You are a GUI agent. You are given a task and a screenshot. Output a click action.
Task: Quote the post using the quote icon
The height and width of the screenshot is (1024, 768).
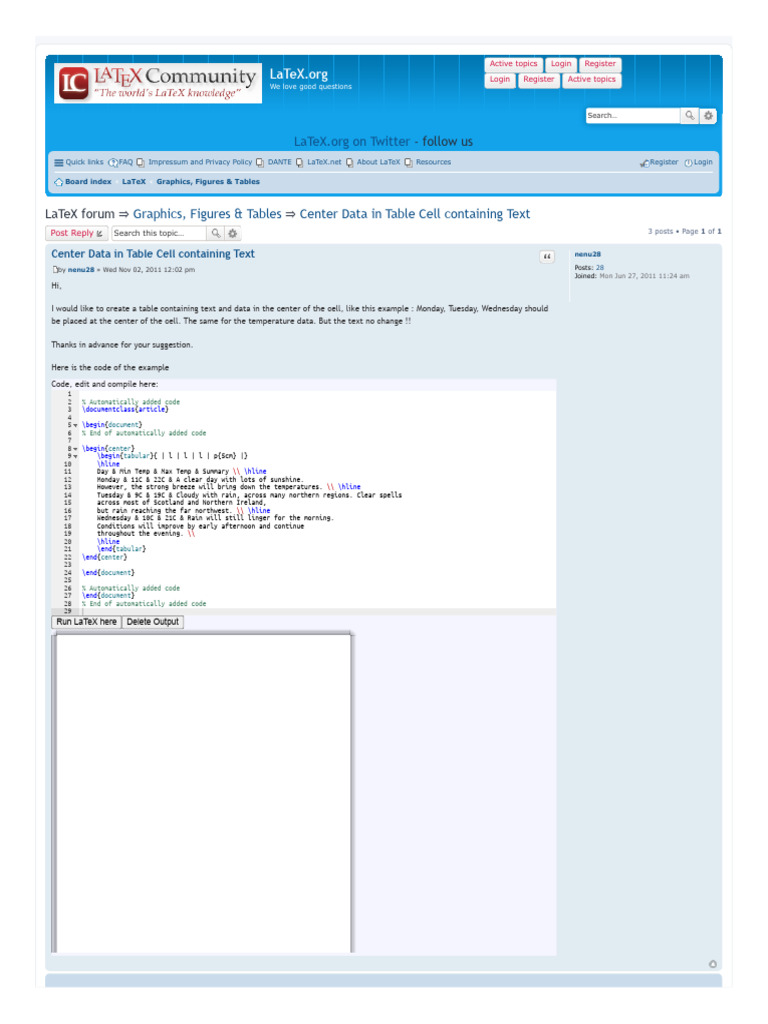coord(547,257)
